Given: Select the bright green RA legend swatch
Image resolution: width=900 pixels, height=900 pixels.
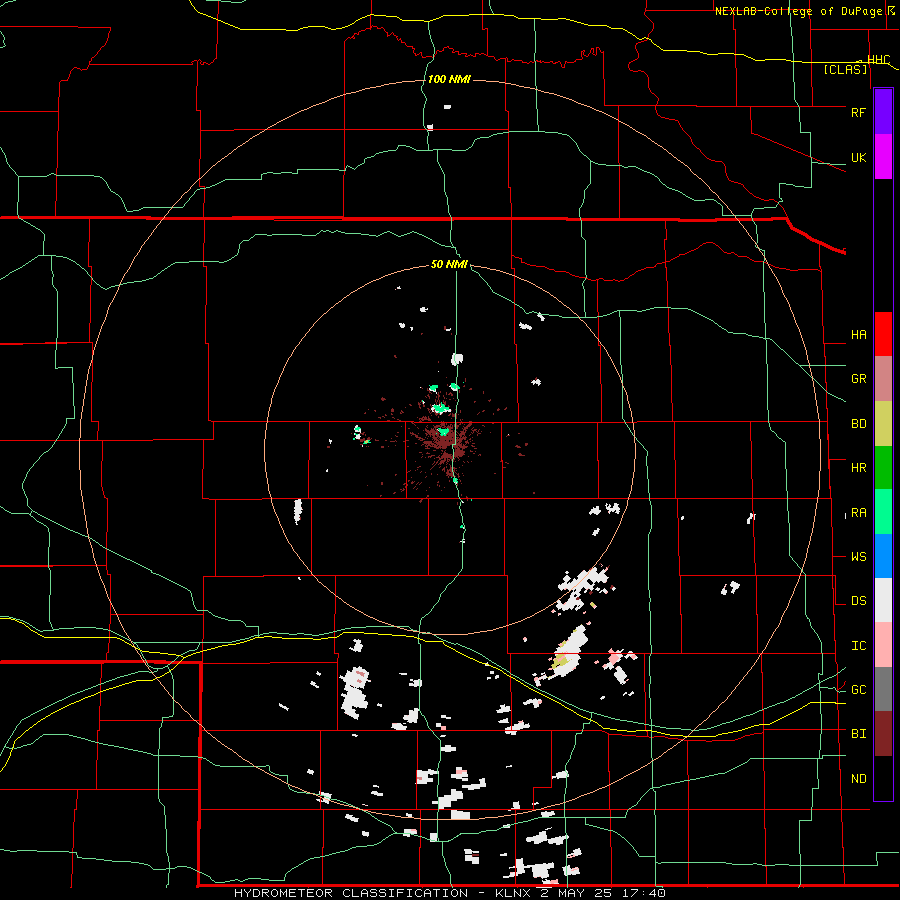Looking at the screenshot, I should 883,512.
